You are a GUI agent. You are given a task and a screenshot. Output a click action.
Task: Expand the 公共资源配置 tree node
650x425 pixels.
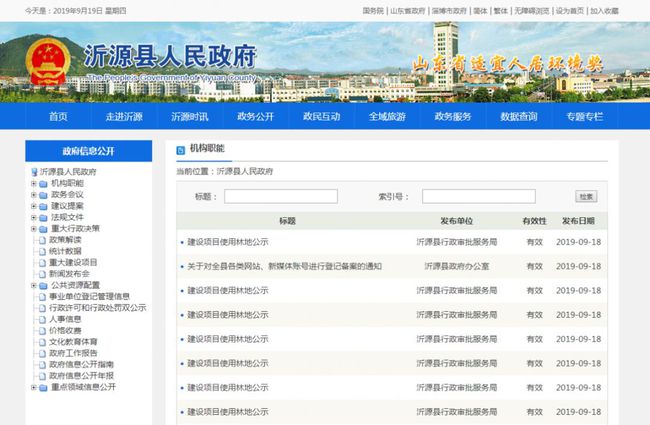34,285
